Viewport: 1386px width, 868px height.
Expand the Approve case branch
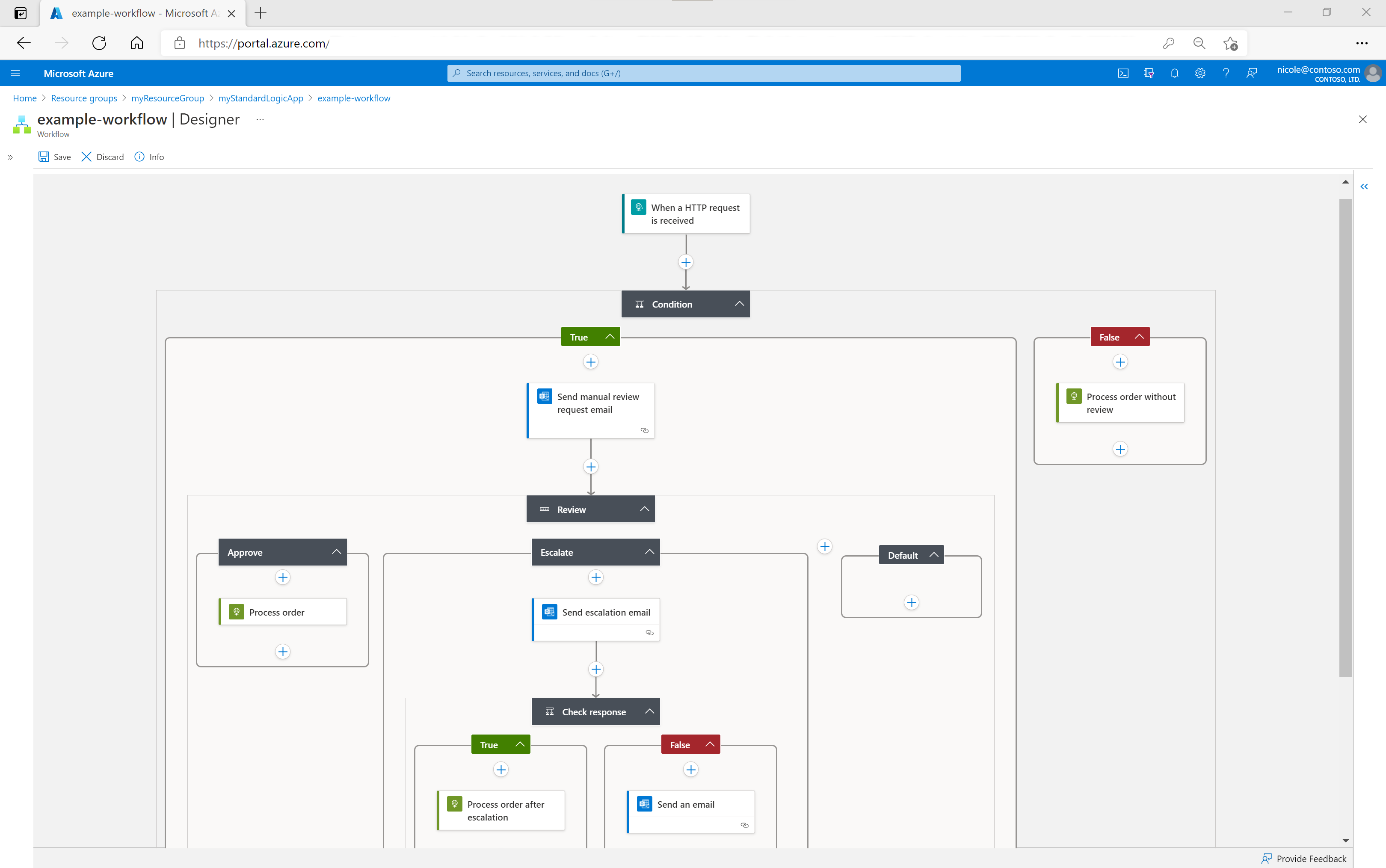point(336,552)
